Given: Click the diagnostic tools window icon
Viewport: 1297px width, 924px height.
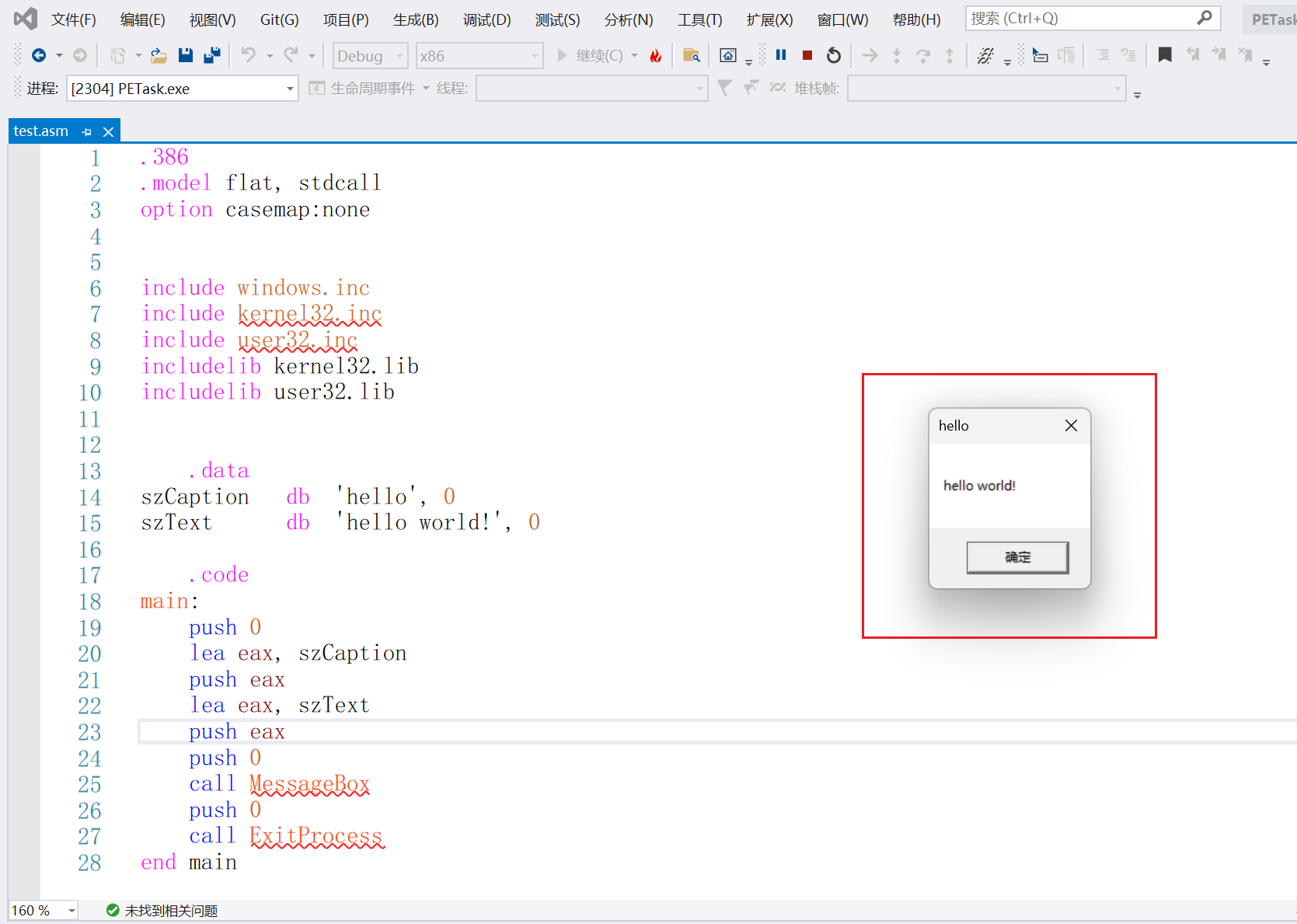Looking at the screenshot, I should click(728, 55).
